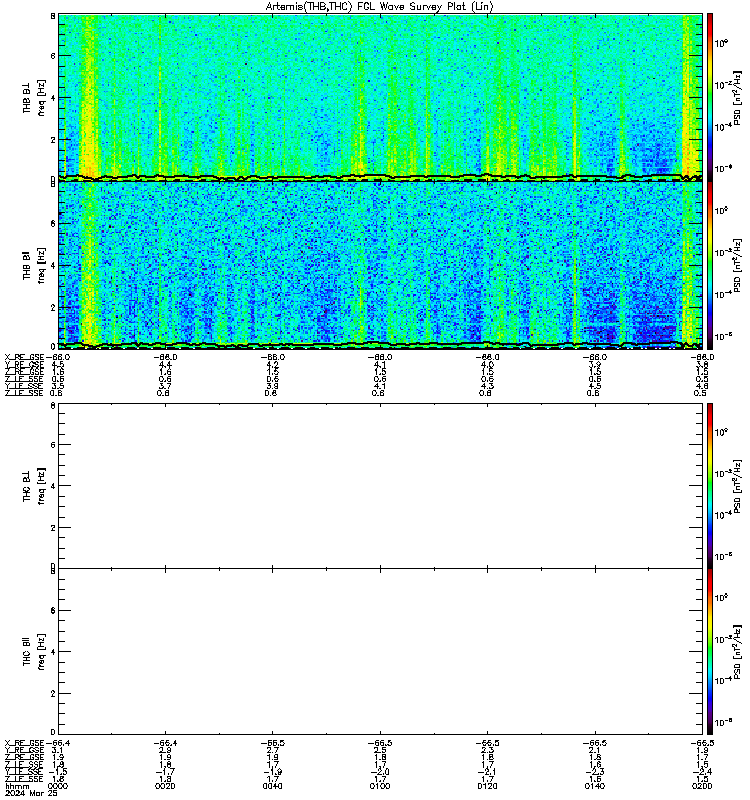Screen dimensions: 750x800
Task: Click the '0100' time tick label
Action: pyautogui.click(x=380, y=786)
